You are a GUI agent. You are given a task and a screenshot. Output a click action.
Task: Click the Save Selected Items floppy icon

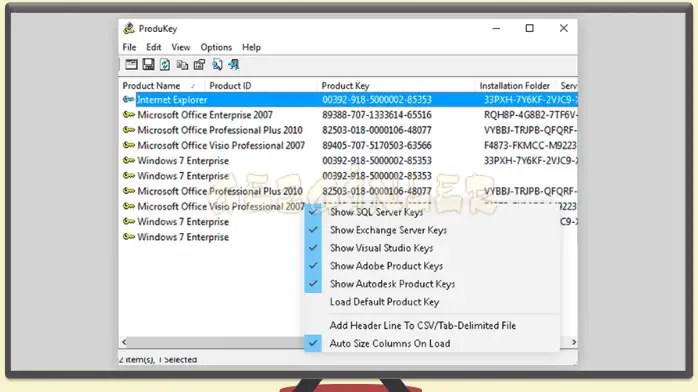click(x=148, y=65)
